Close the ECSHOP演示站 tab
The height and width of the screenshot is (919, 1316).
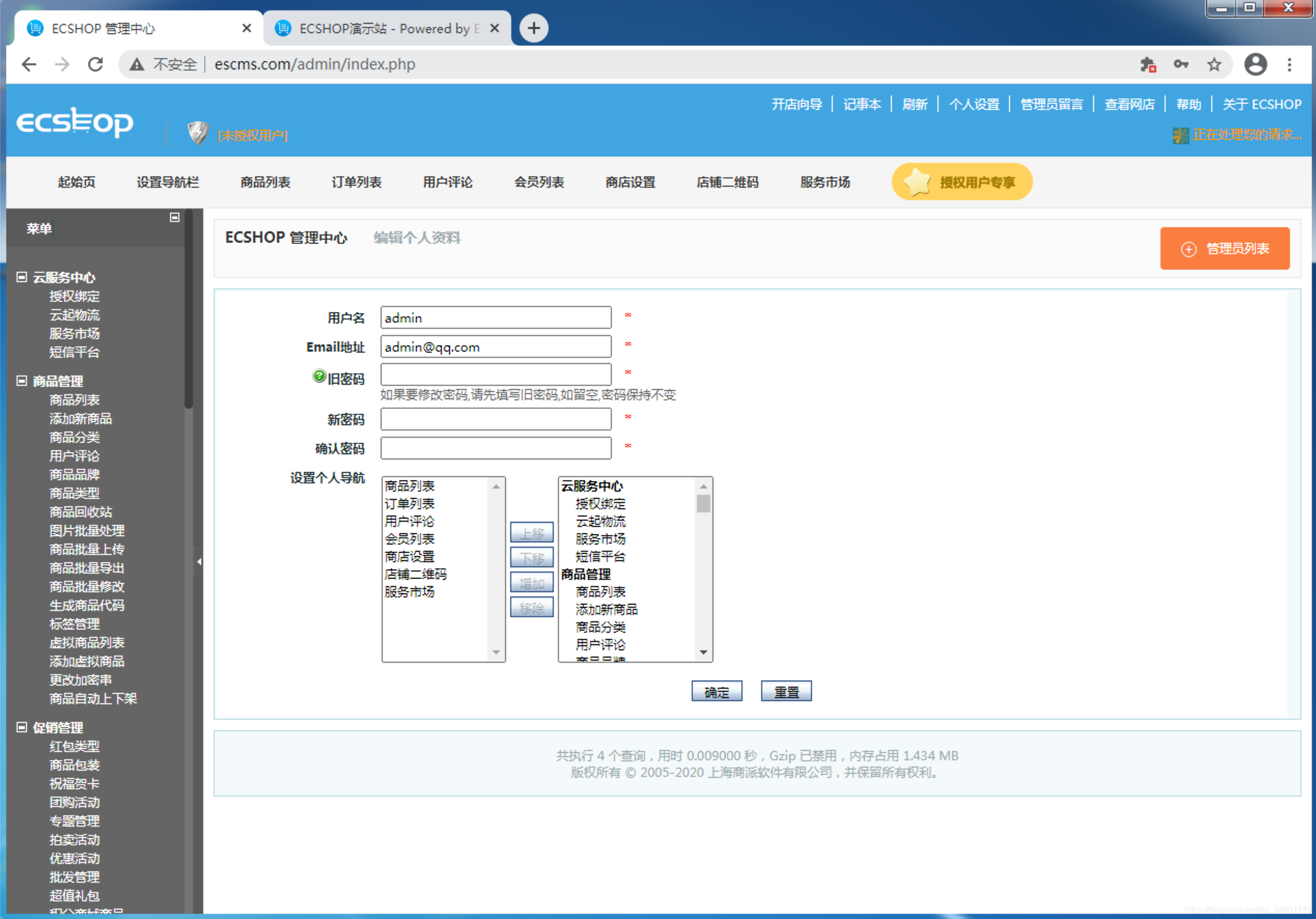pyautogui.click(x=495, y=28)
